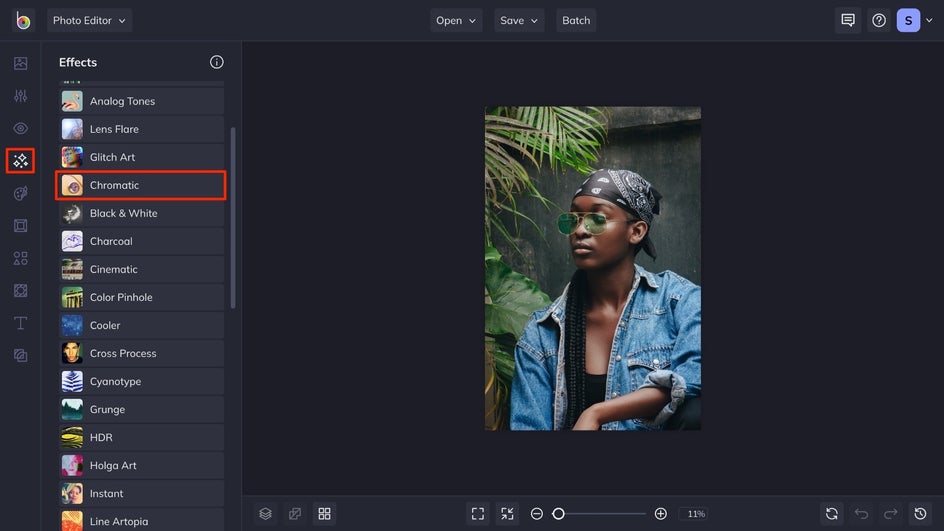Click the zoom out minus icon
Viewport: 944px width, 531px height.
pyautogui.click(x=536, y=514)
